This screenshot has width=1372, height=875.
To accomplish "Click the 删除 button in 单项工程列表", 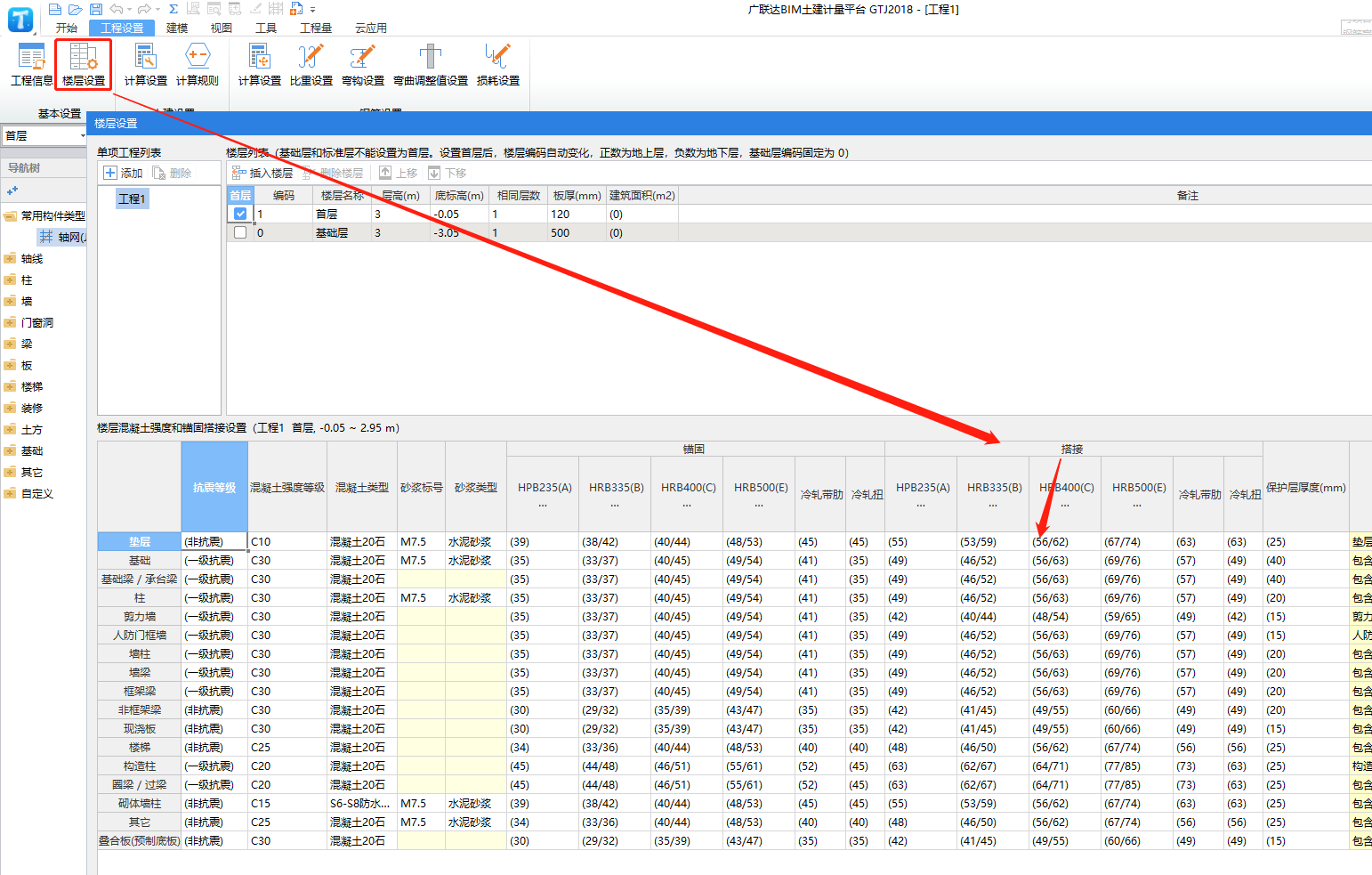I will point(172,173).
